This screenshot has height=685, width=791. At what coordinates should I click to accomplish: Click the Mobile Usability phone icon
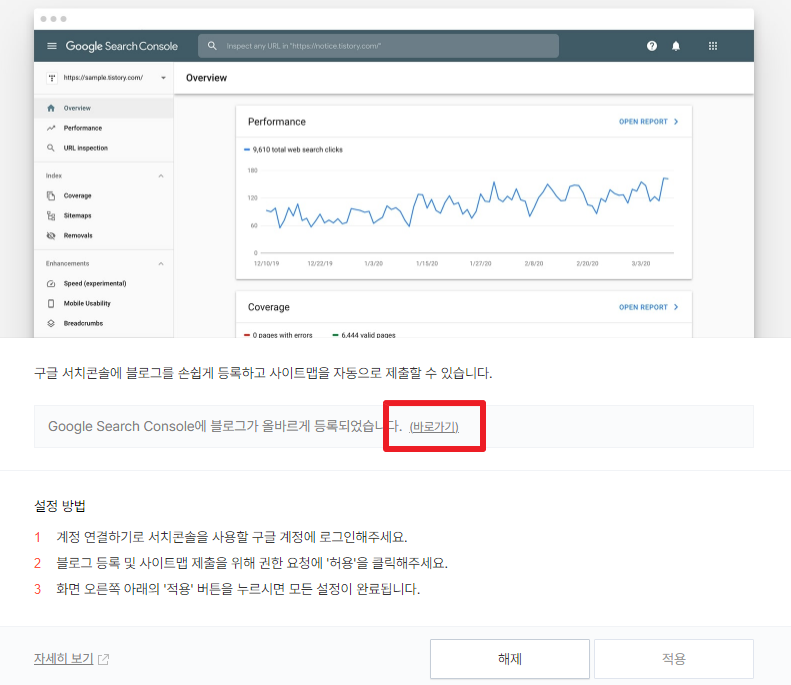(51, 303)
